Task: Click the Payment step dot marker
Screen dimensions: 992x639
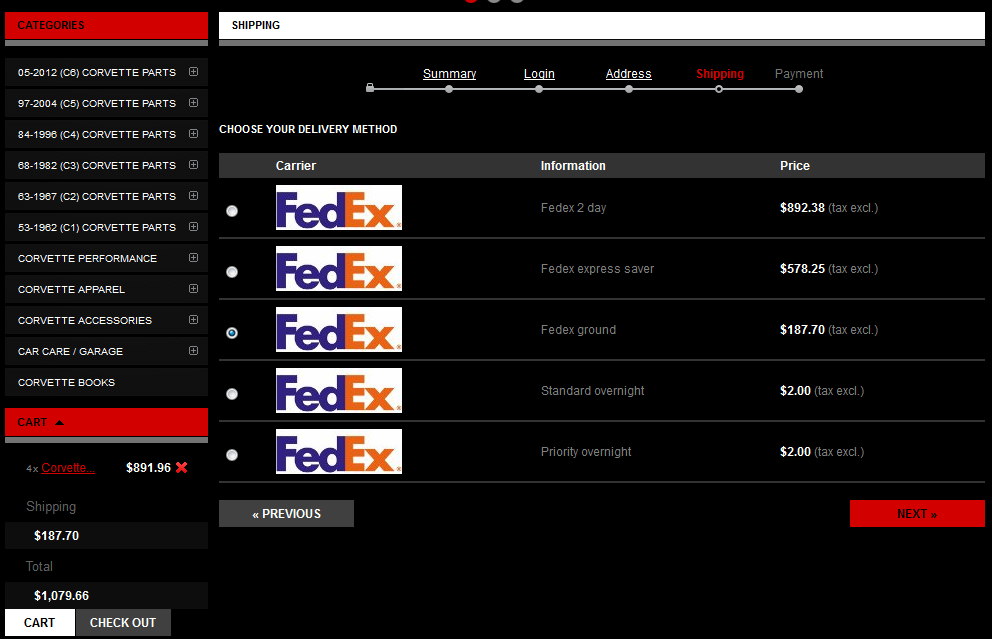Action: click(799, 89)
